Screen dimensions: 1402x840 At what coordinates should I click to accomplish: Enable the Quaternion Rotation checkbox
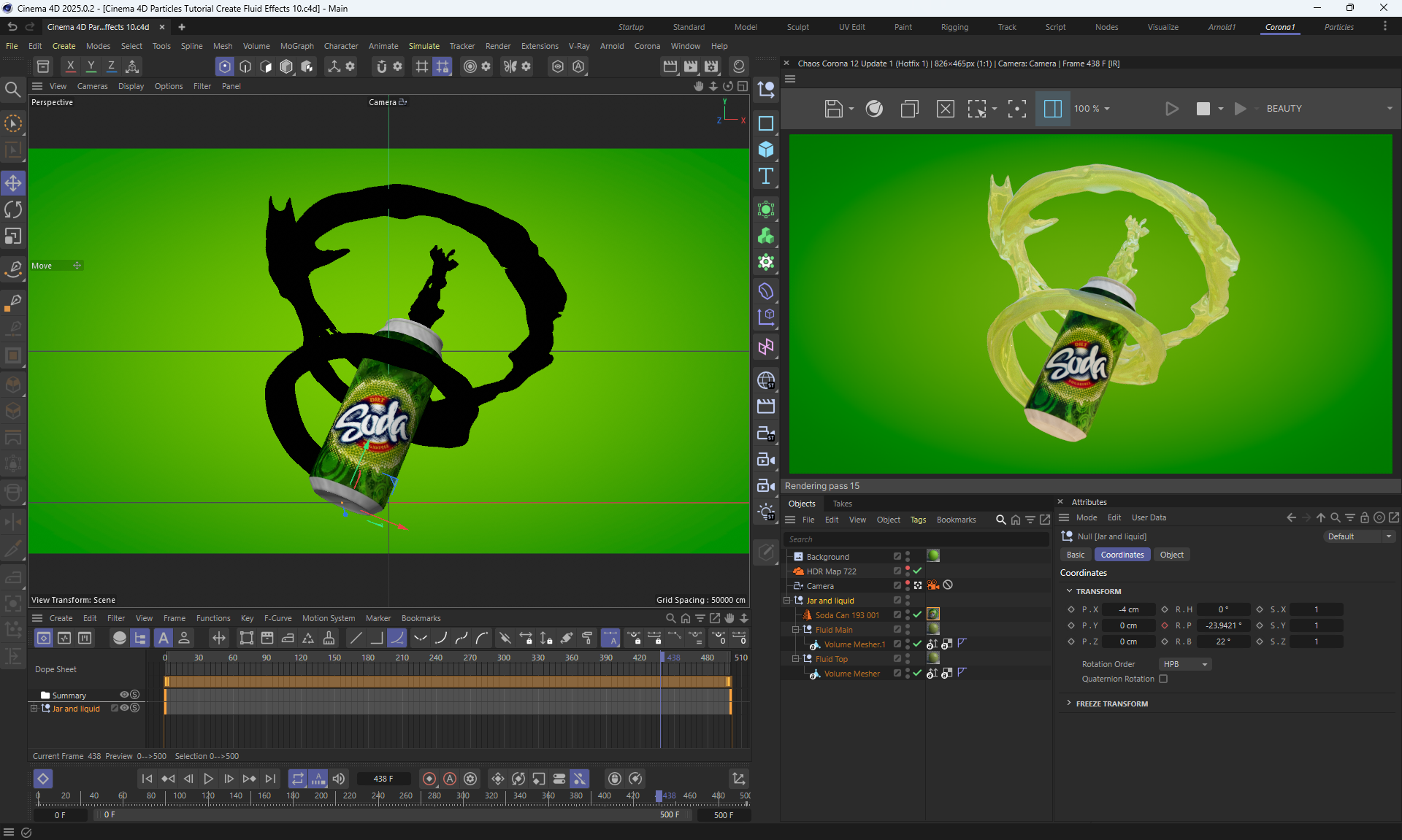(1163, 679)
